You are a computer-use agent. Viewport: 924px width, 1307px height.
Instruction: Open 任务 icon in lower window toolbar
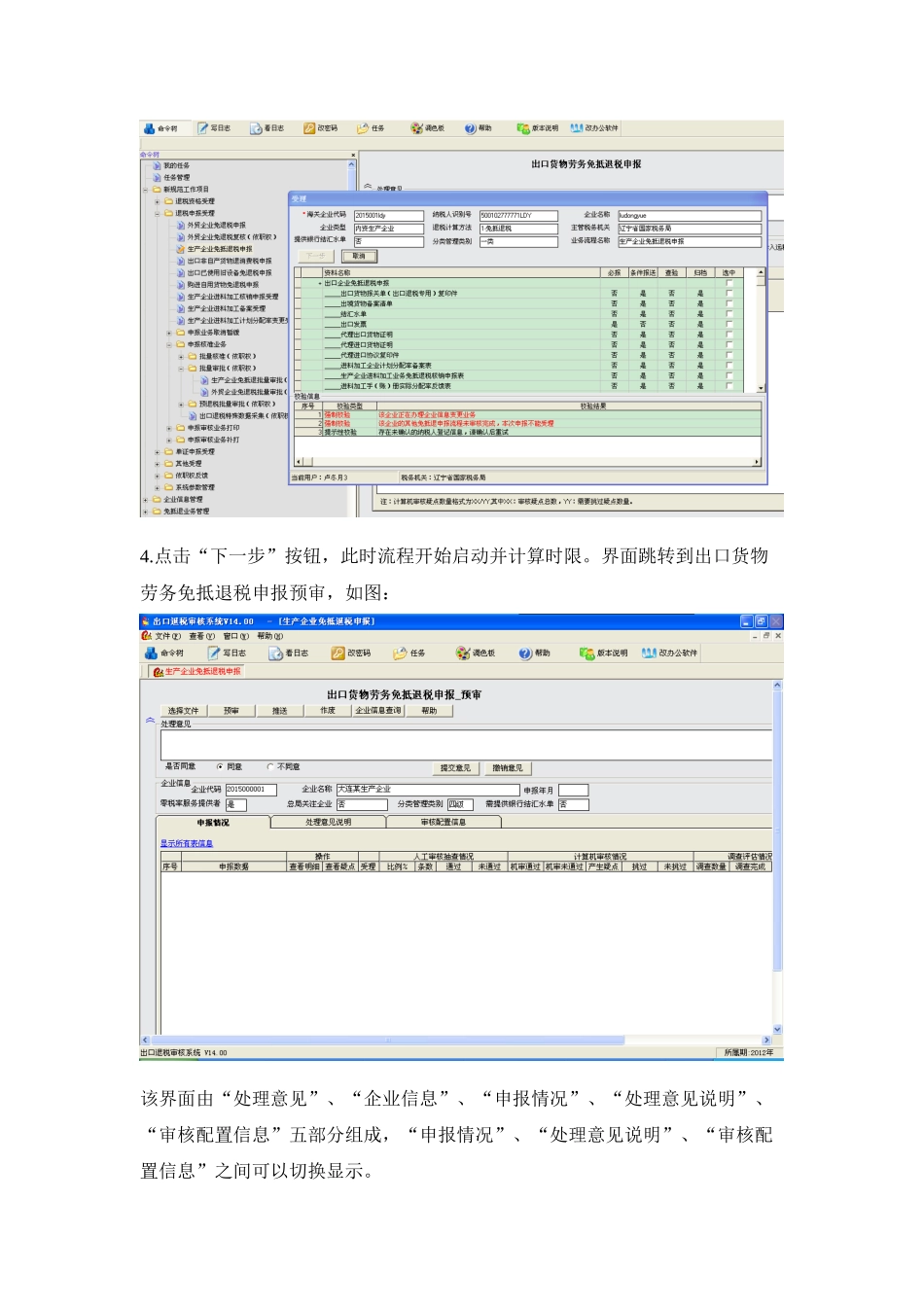tap(400, 653)
